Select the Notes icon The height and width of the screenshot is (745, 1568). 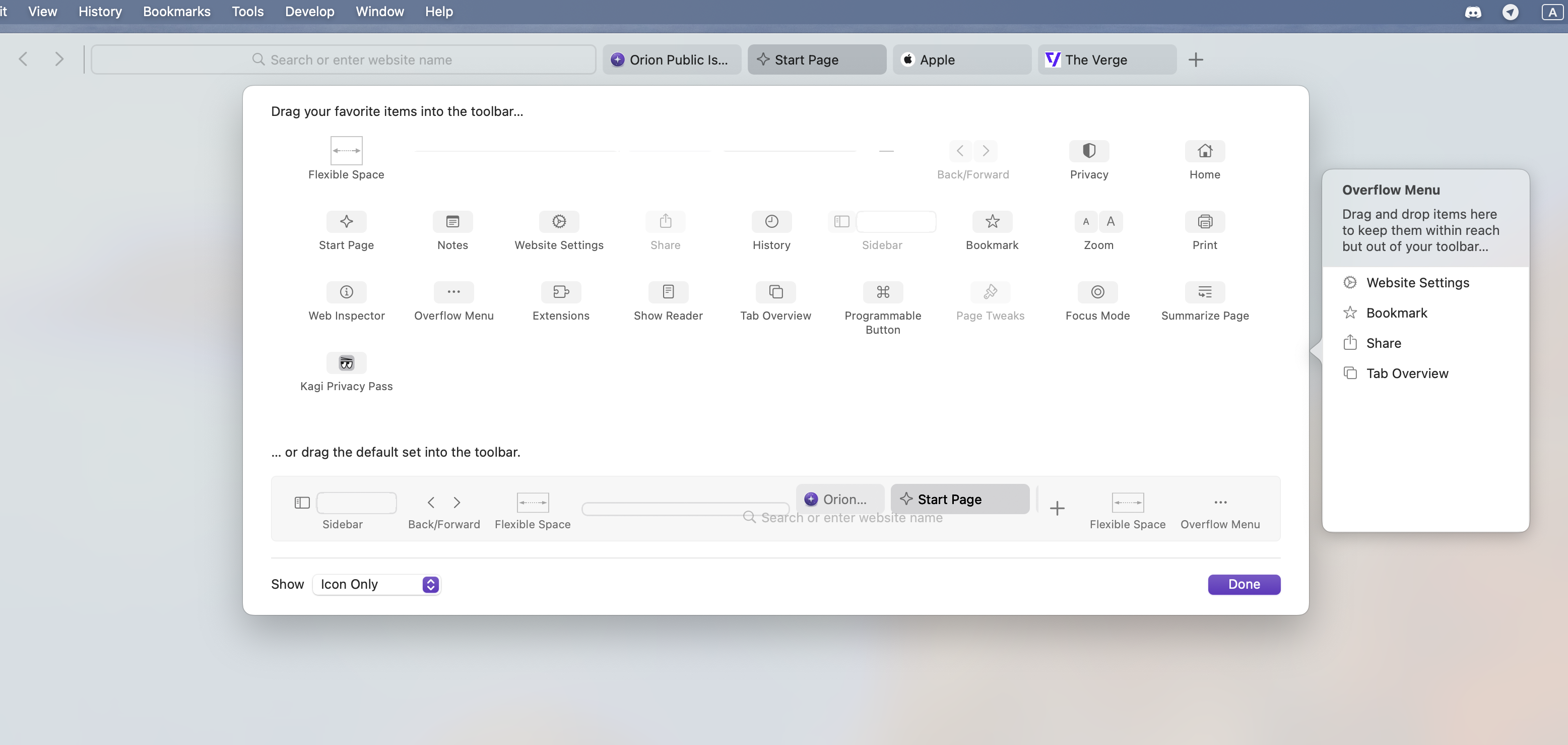pyautogui.click(x=452, y=221)
